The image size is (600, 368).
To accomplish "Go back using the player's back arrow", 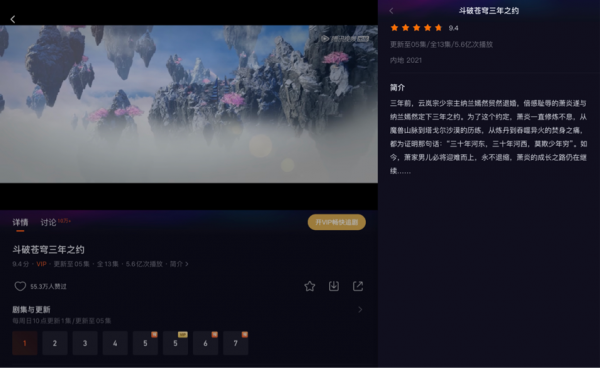I will [13, 19].
